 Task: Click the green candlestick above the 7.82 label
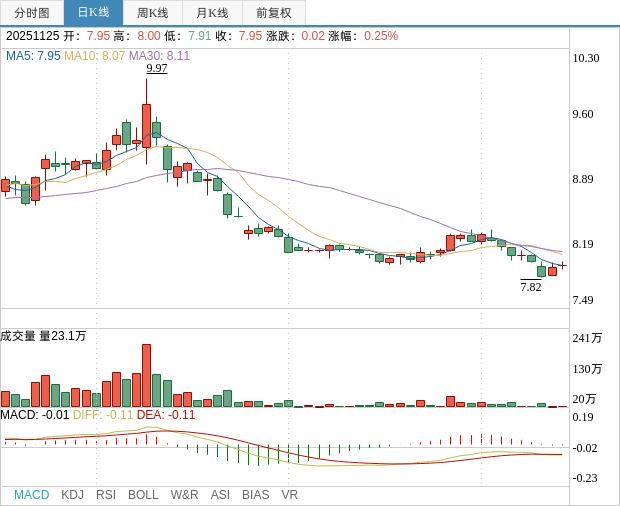pyautogui.click(x=541, y=271)
